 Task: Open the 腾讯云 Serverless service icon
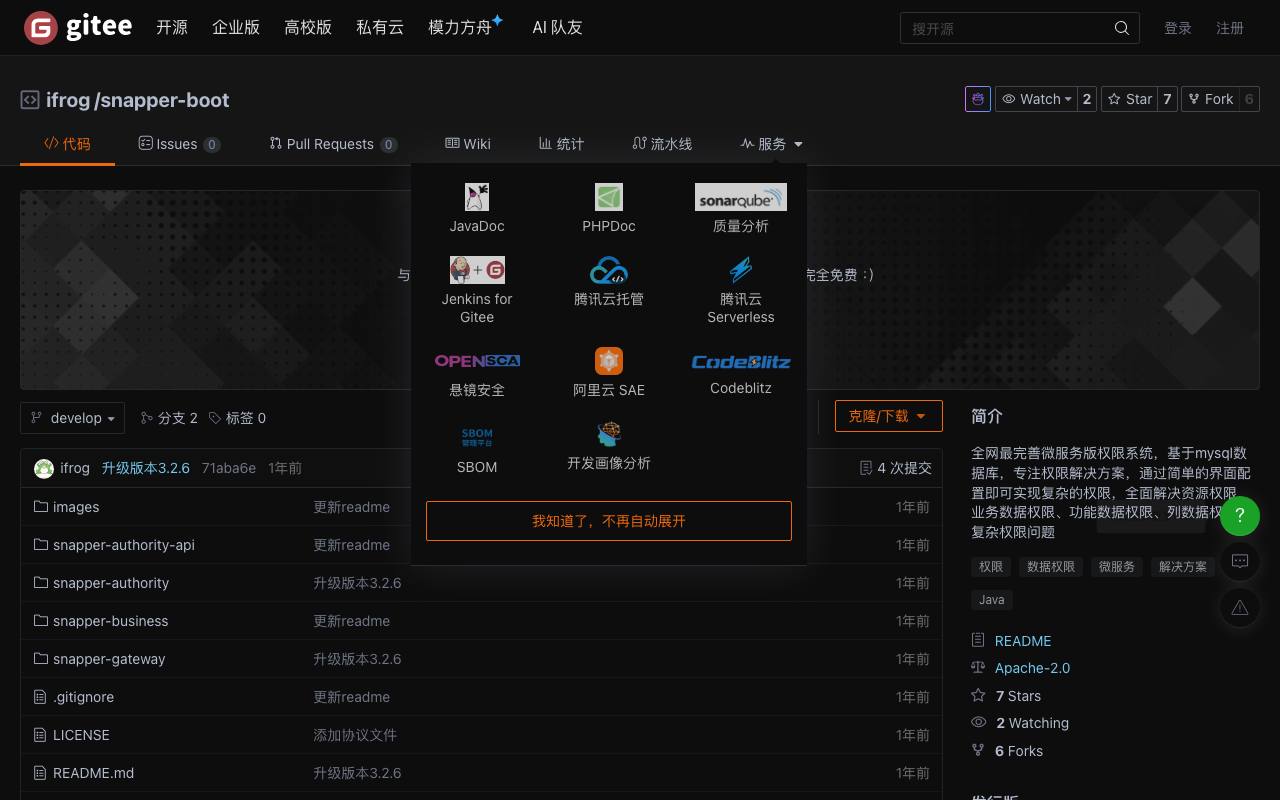[x=741, y=270]
